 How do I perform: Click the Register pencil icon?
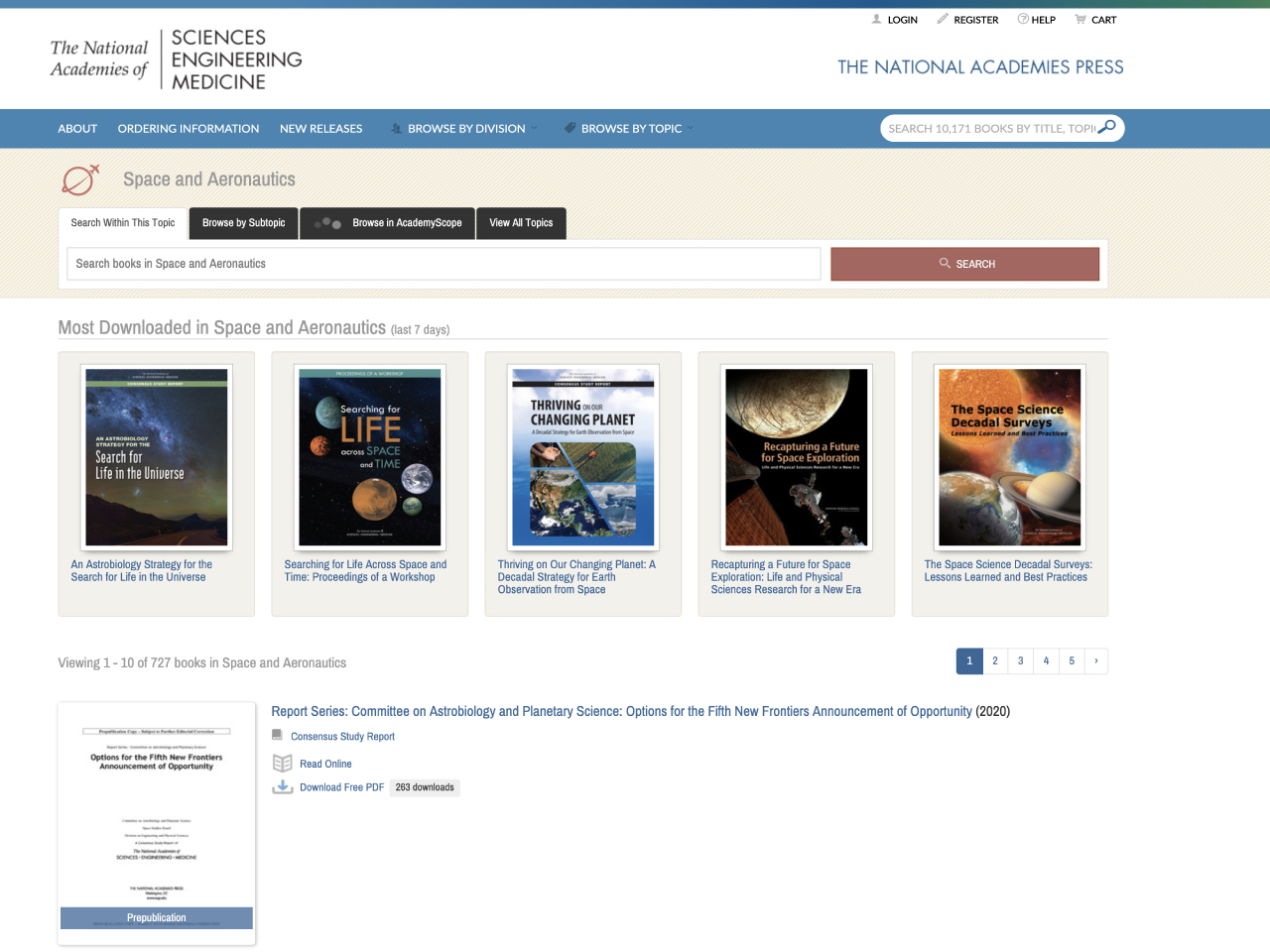pos(943,19)
